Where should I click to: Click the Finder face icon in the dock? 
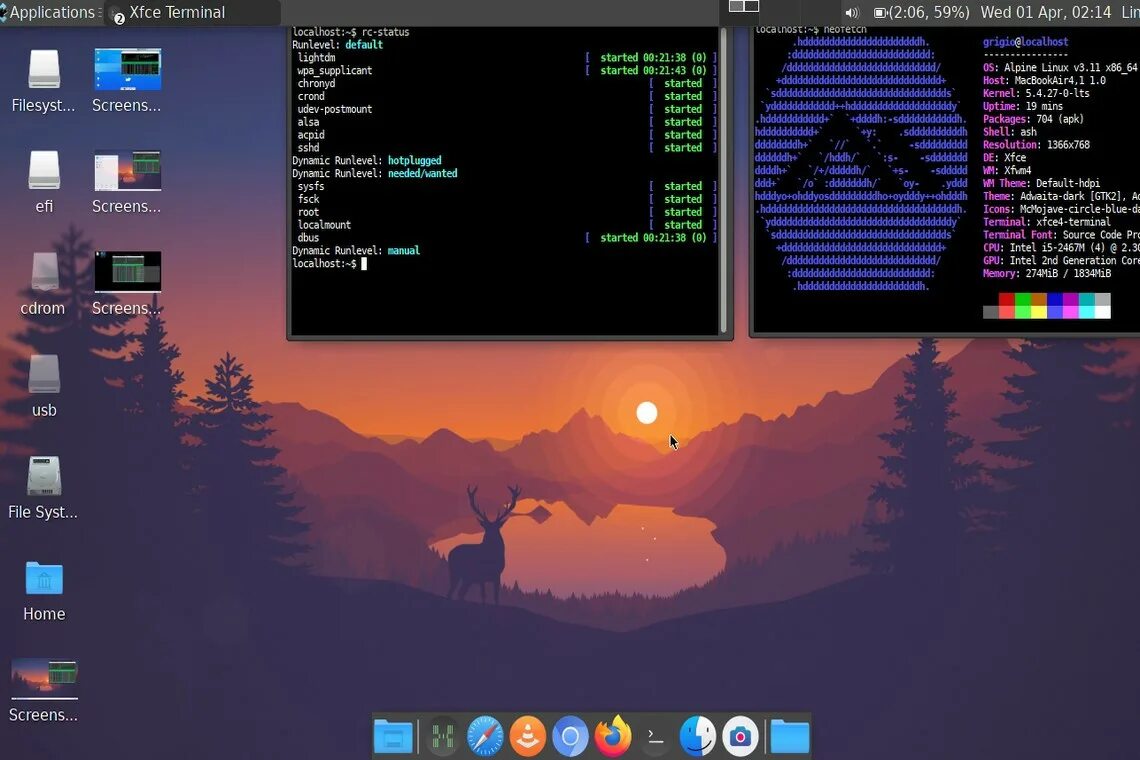coord(698,736)
